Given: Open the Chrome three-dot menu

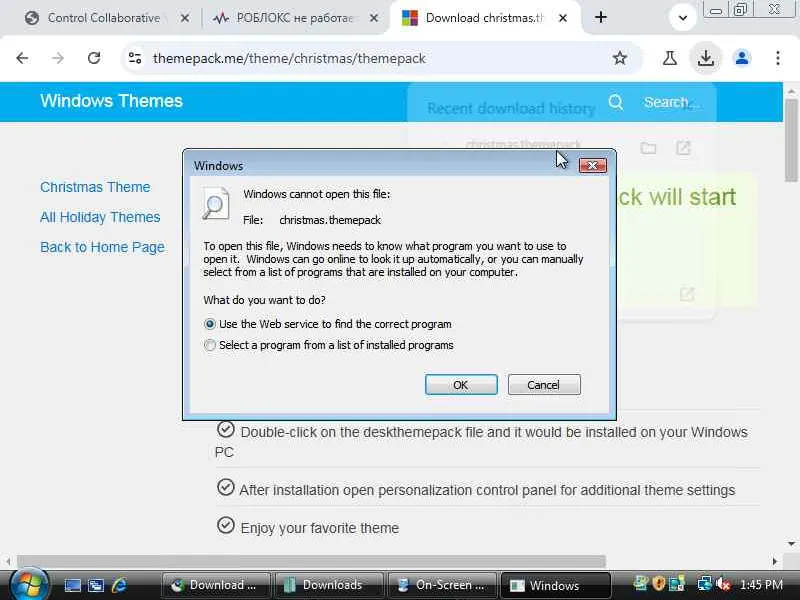Looking at the screenshot, I should pos(778,58).
